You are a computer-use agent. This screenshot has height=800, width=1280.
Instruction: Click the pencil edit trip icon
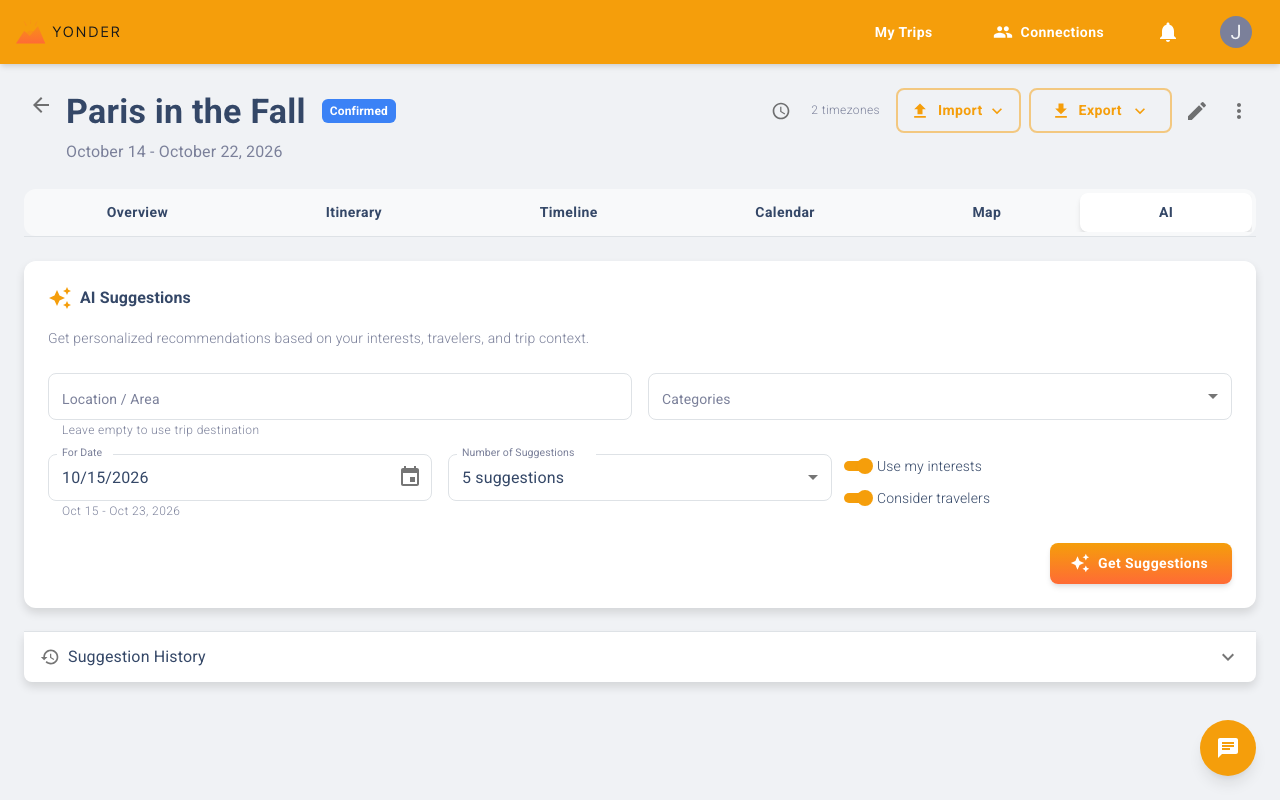(x=1197, y=111)
